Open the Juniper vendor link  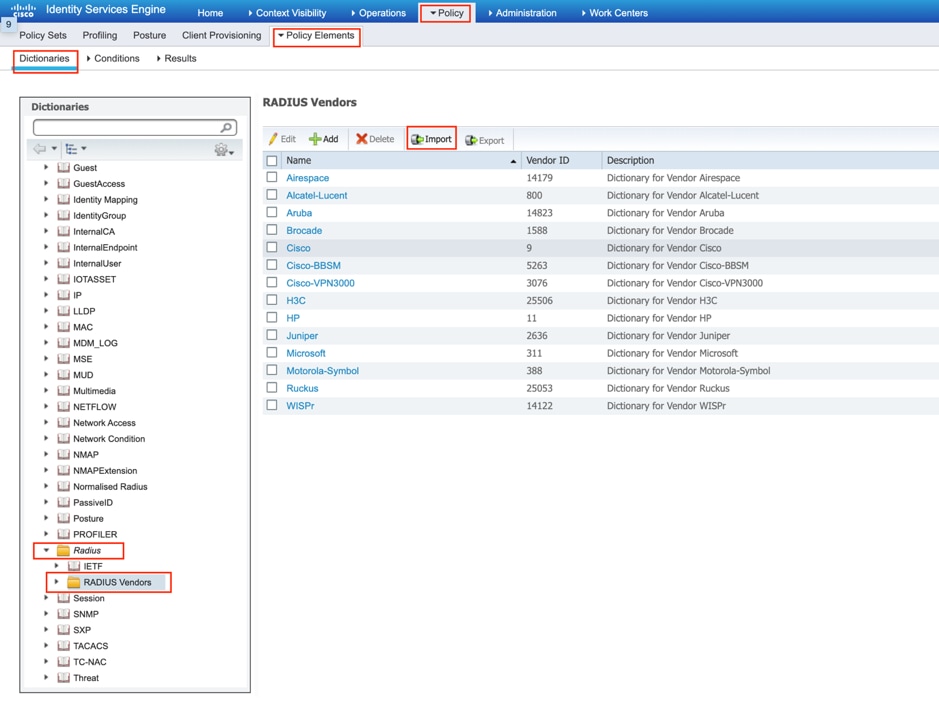coord(302,336)
